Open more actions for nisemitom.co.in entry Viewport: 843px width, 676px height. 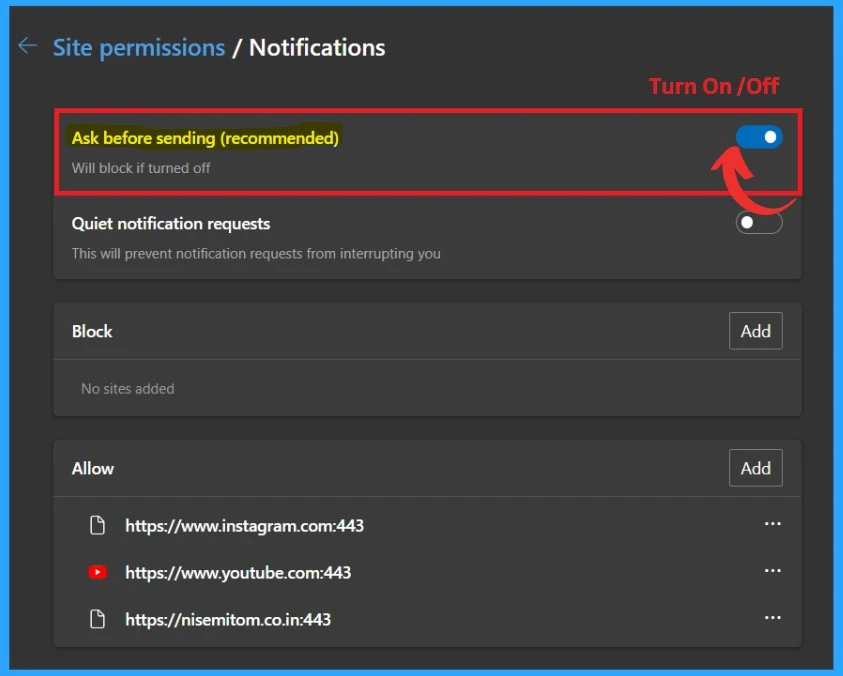click(772, 618)
